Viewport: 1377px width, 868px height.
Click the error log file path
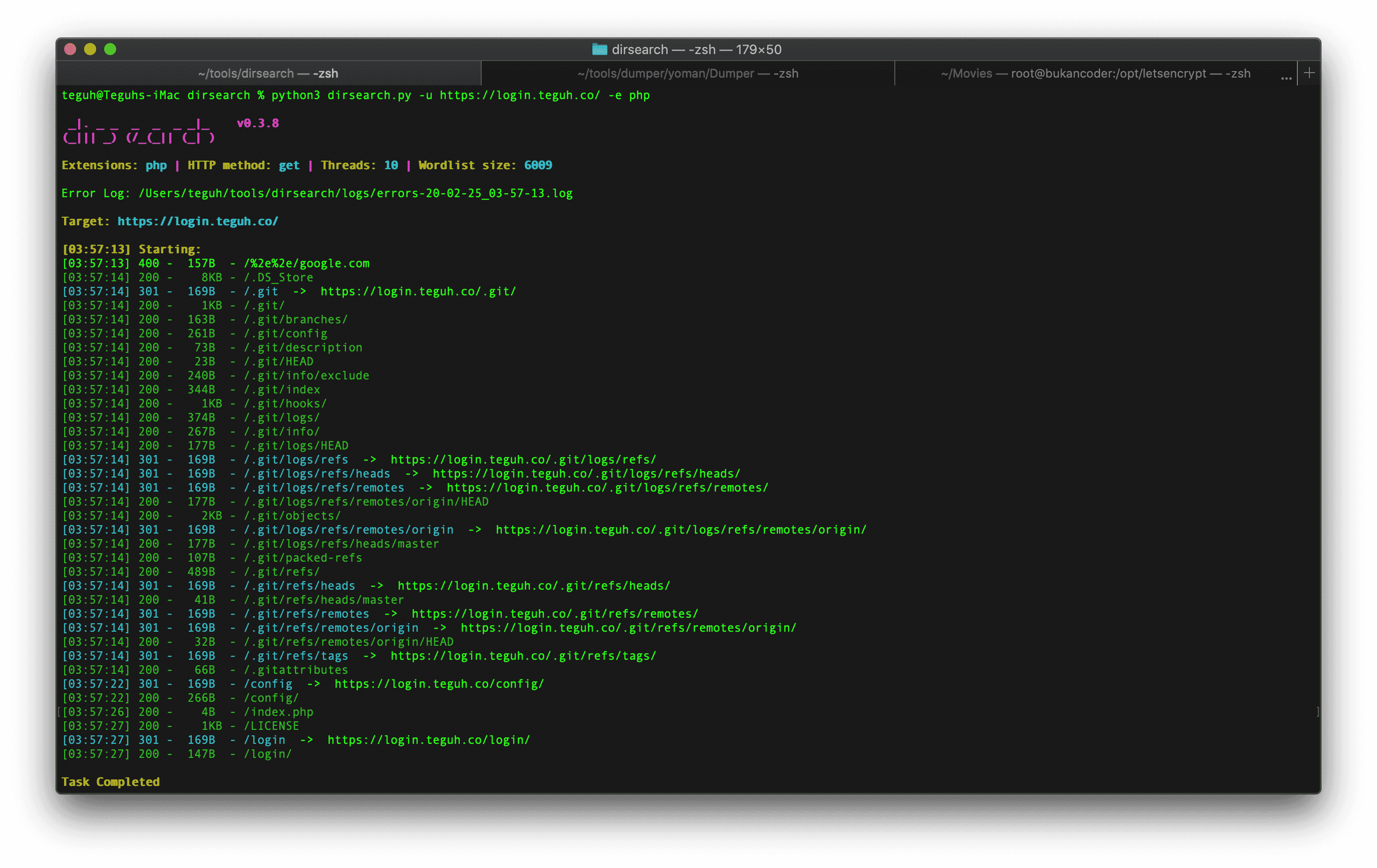[x=355, y=193]
